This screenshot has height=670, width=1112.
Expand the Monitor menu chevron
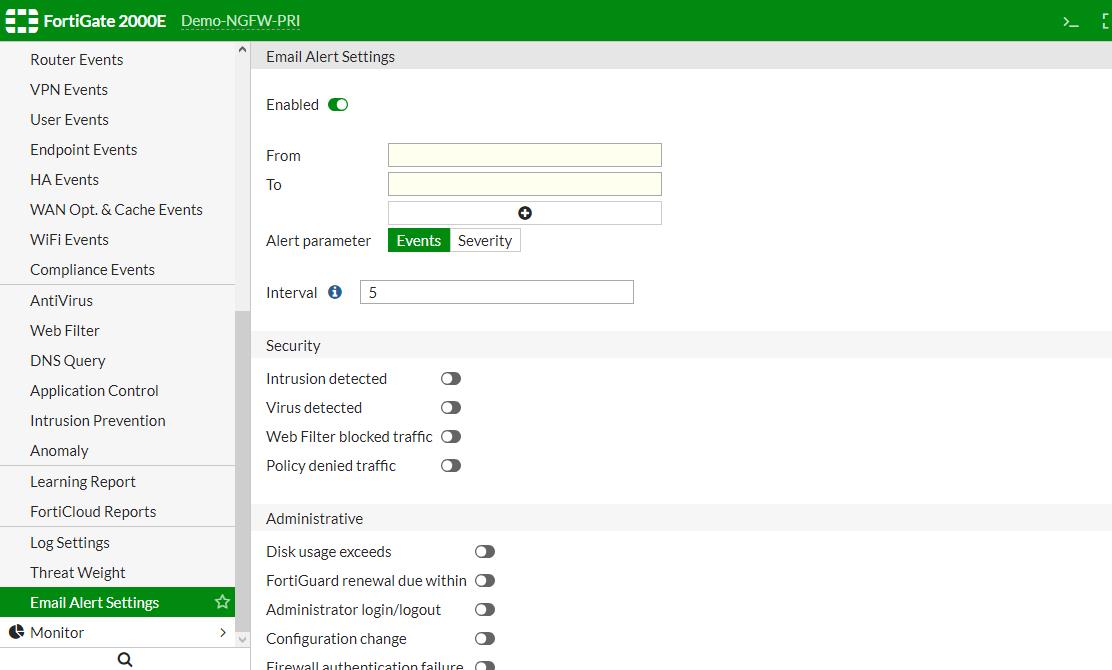[223, 632]
